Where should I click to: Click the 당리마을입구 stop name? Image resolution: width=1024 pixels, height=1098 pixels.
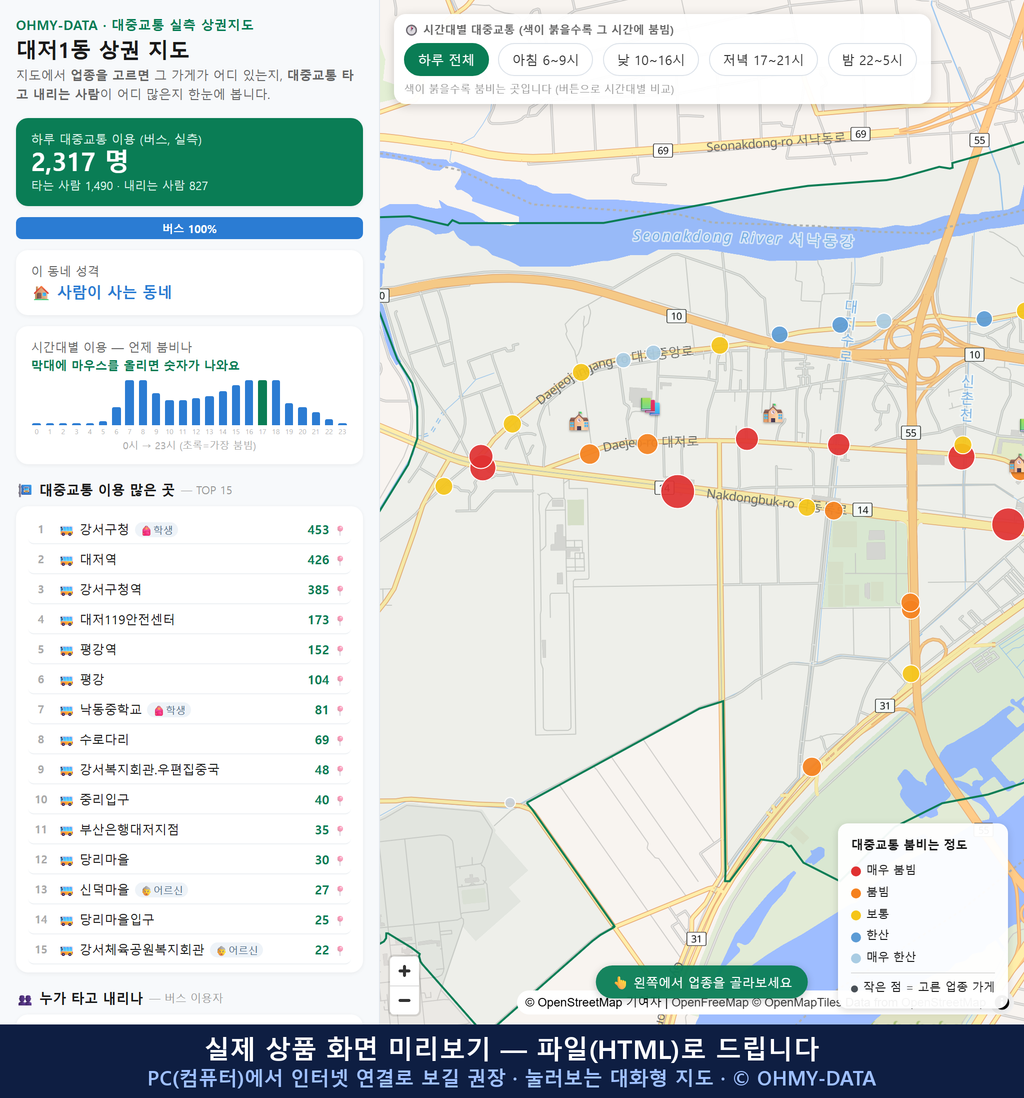tap(117, 920)
